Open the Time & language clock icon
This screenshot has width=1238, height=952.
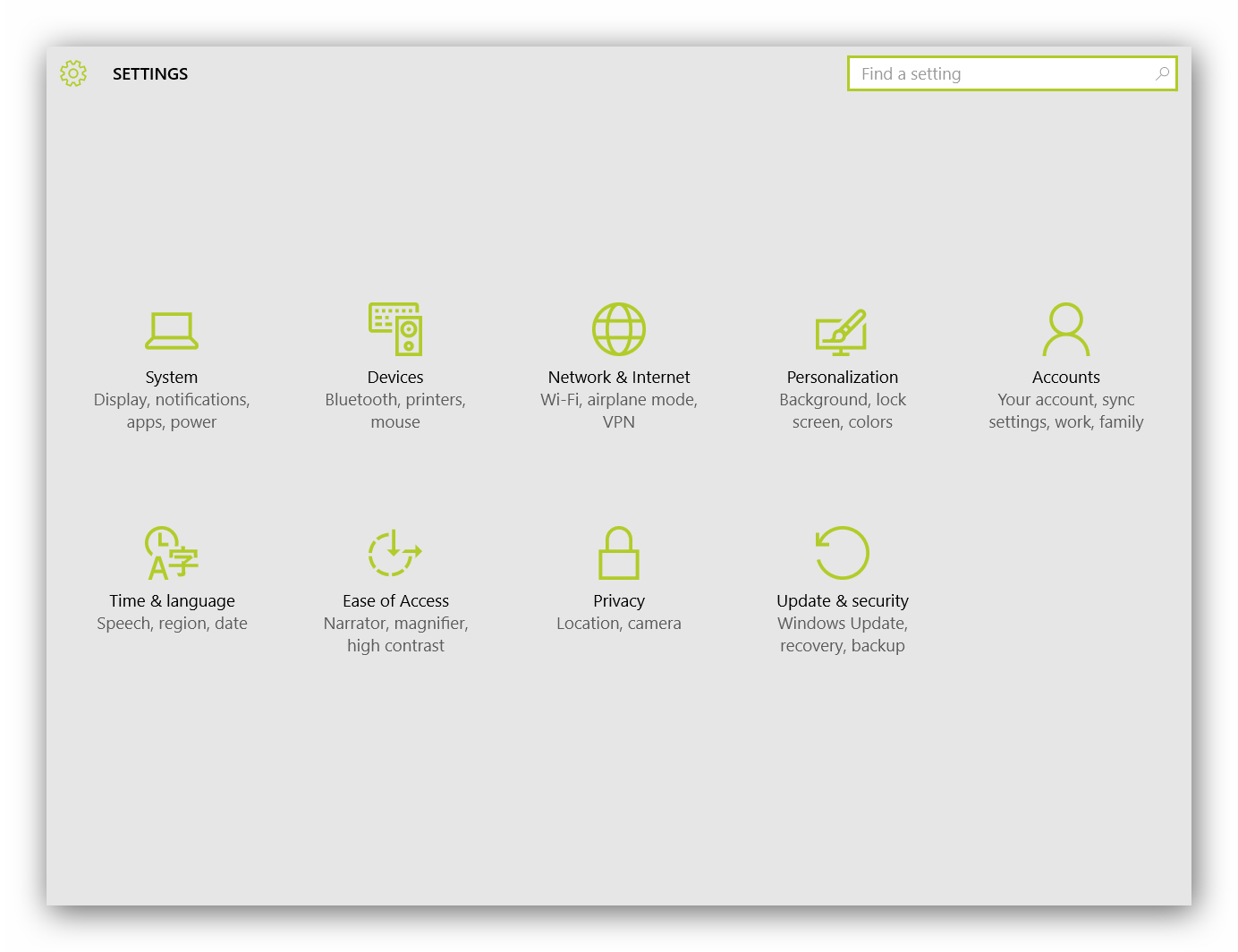coord(172,553)
